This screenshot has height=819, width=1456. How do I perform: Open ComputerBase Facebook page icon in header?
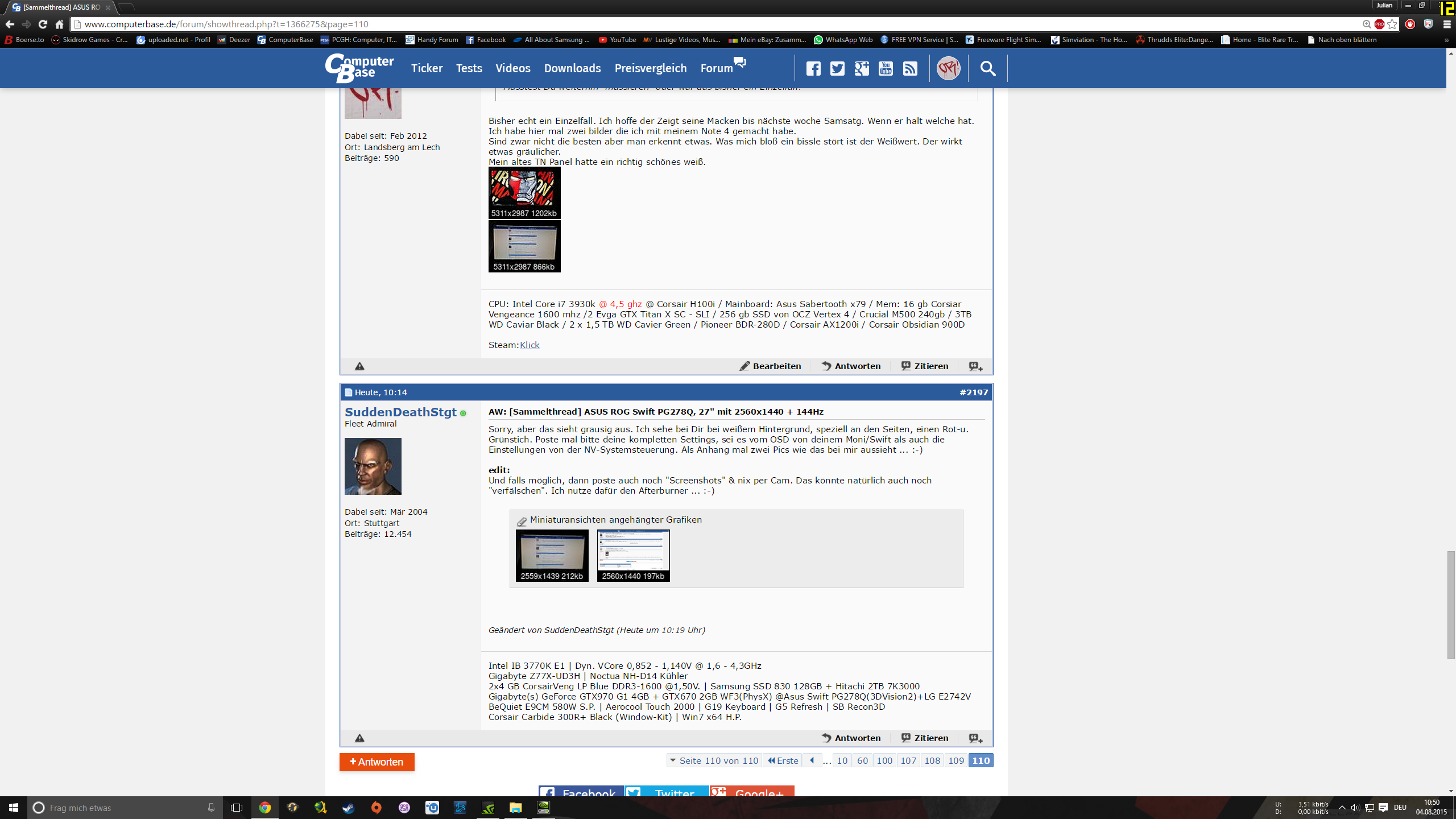coord(813,69)
